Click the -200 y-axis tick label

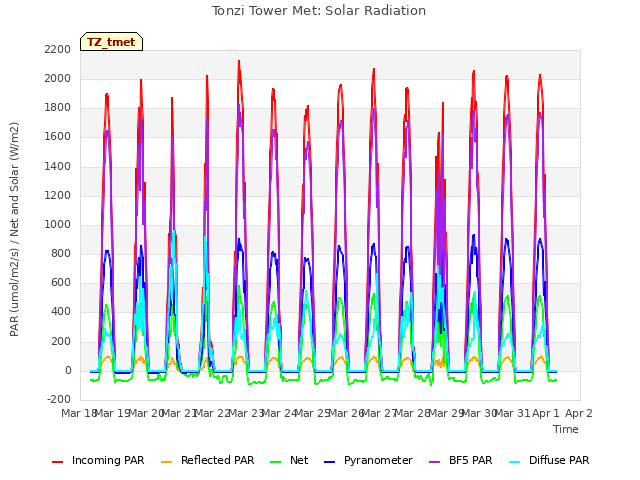(59, 399)
